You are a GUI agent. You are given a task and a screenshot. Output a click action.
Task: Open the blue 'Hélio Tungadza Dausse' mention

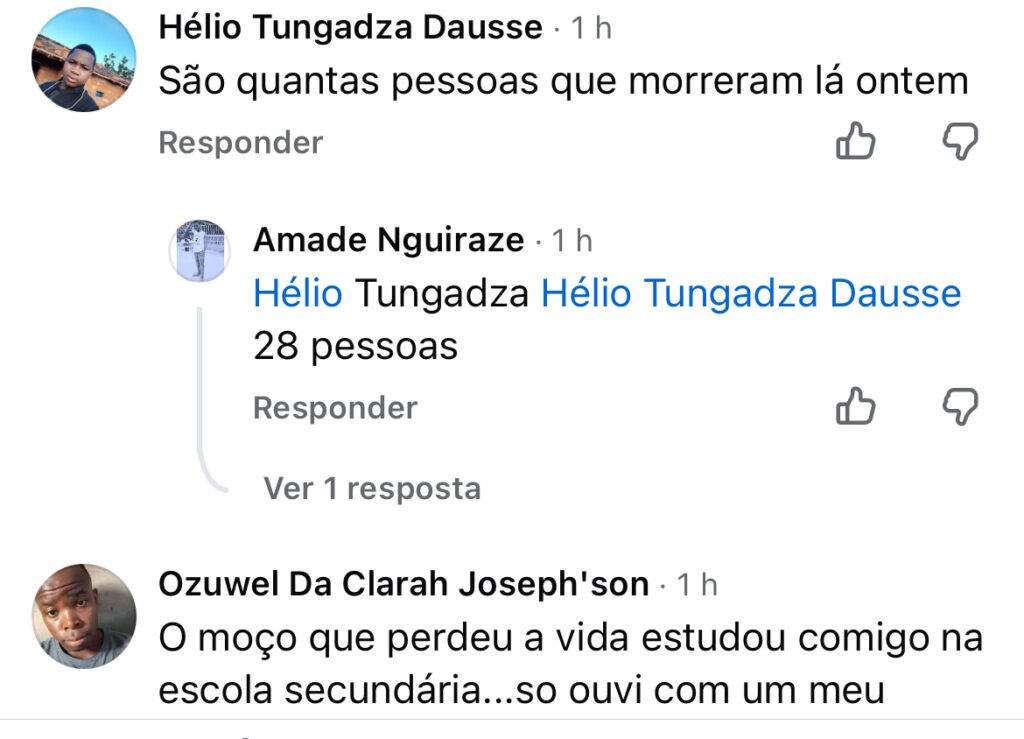pos(750,294)
